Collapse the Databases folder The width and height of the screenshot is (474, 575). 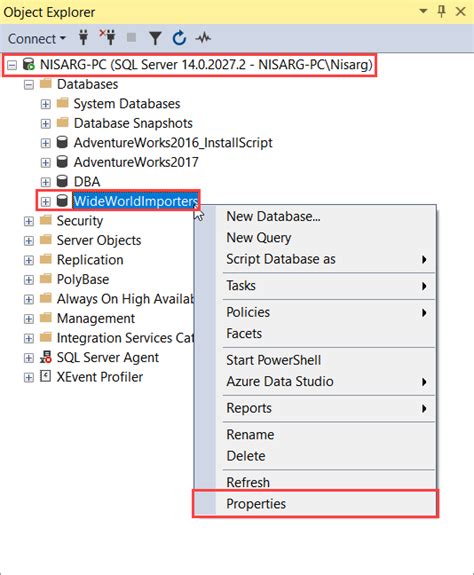point(29,85)
